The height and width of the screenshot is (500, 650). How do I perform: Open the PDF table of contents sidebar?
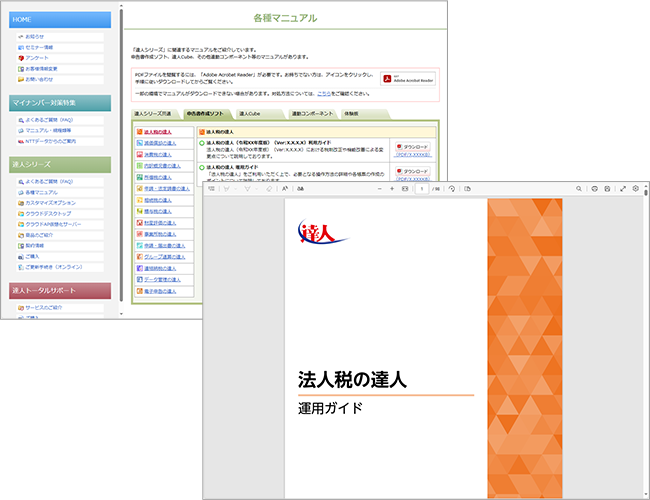pyautogui.click(x=213, y=188)
